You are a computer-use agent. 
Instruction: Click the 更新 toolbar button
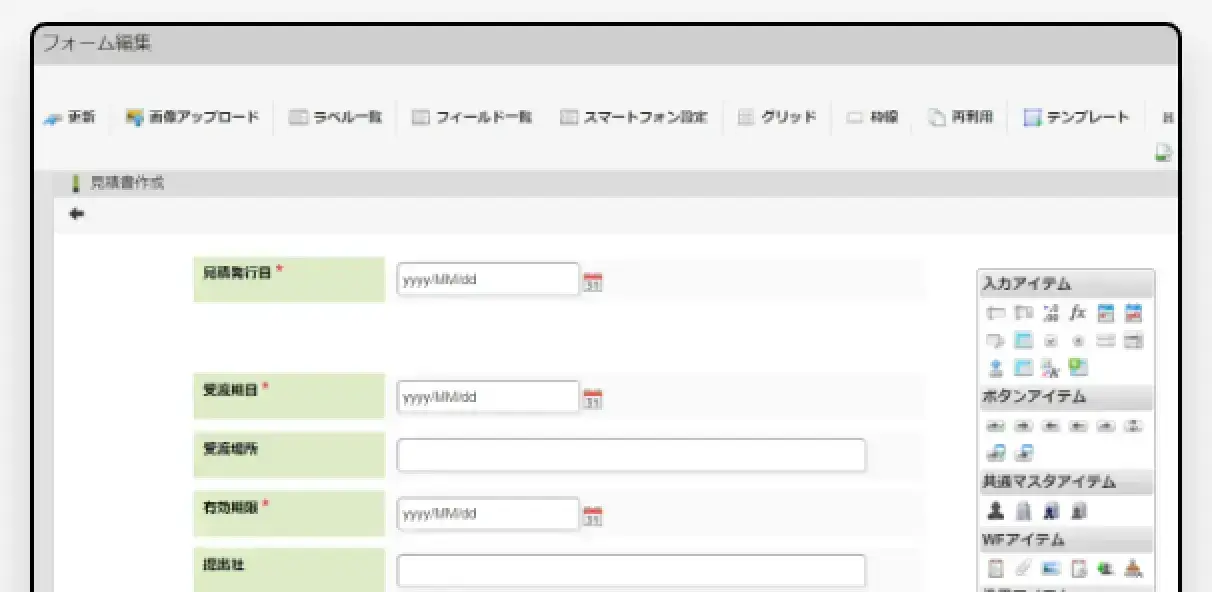[x=69, y=117]
